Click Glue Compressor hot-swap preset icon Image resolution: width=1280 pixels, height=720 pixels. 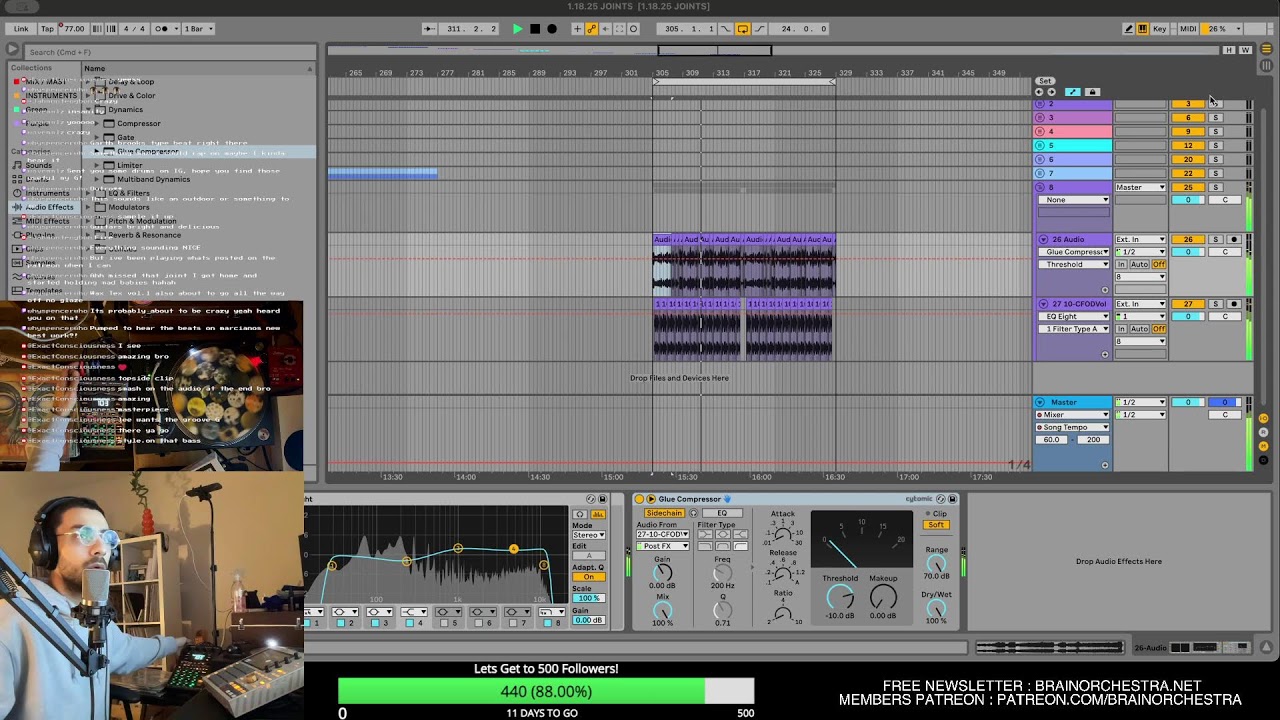click(x=940, y=499)
